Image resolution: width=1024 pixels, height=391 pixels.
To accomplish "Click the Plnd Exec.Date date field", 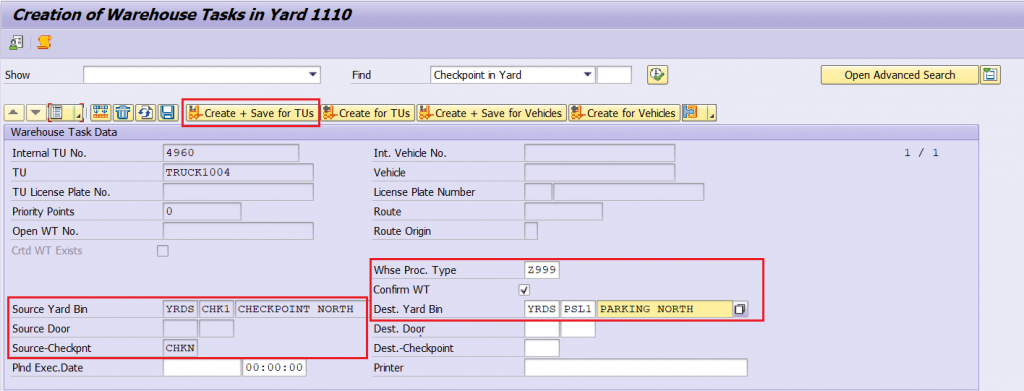I will point(202,368).
